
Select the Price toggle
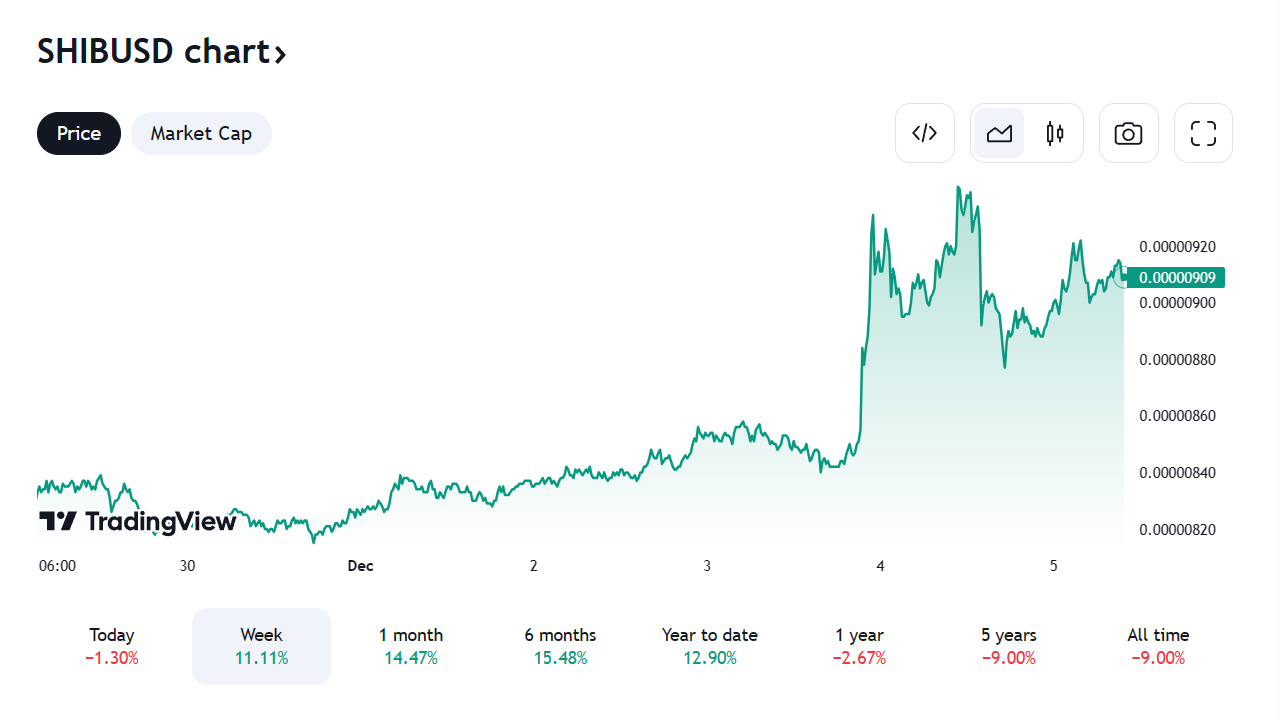79,133
